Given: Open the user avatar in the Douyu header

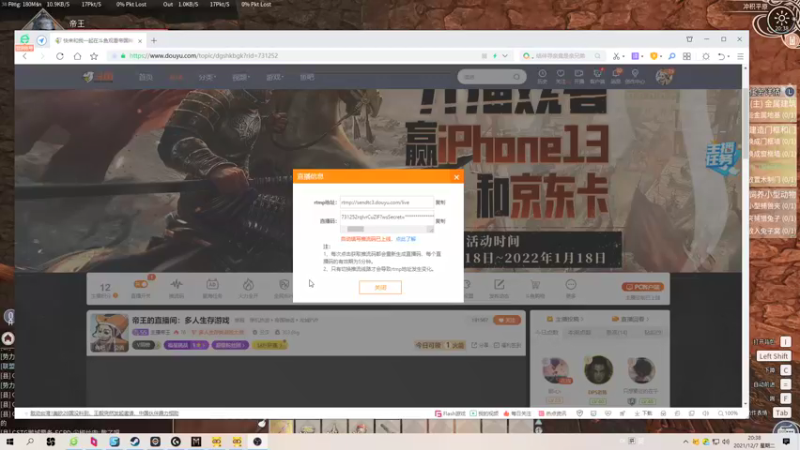Looking at the screenshot, I should 664,77.
